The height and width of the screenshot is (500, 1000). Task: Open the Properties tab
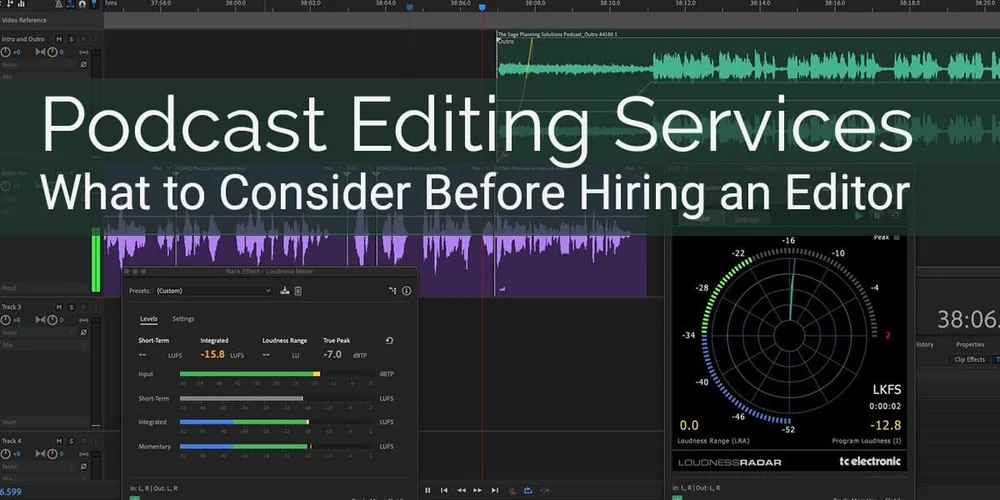pos(969,344)
